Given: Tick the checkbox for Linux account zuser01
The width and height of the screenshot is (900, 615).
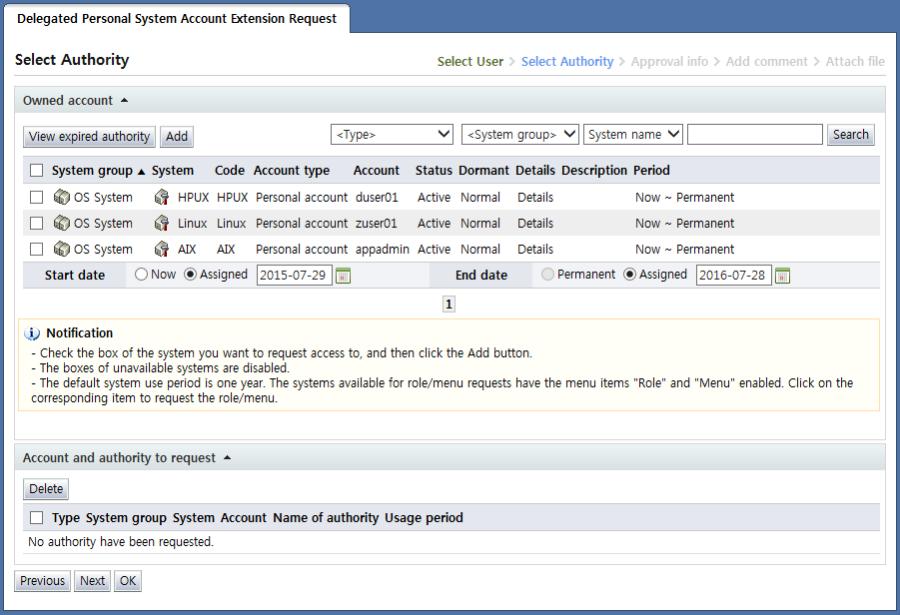Looking at the screenshot, I should tap(37, 224).
